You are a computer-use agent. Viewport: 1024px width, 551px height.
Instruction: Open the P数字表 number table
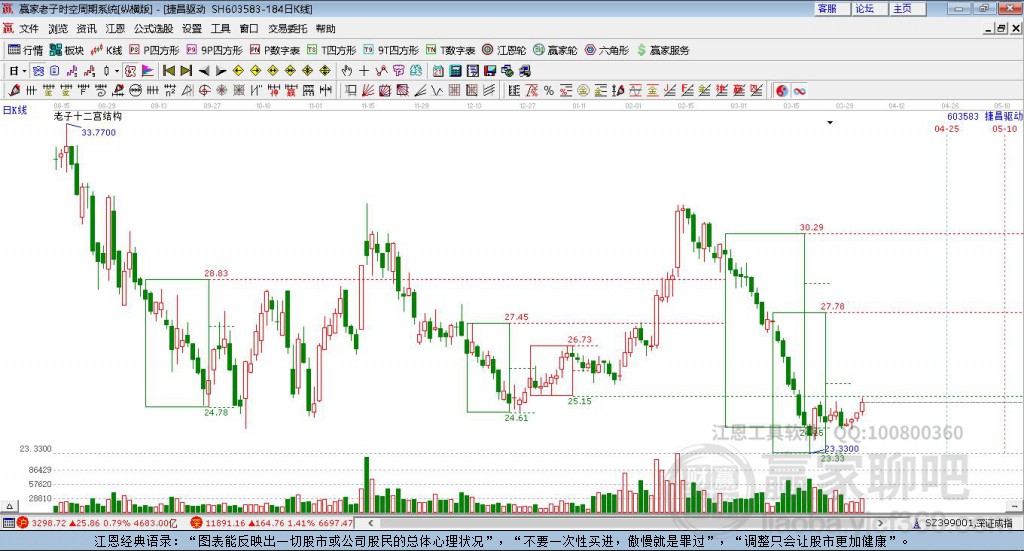(x=275, y=50)
